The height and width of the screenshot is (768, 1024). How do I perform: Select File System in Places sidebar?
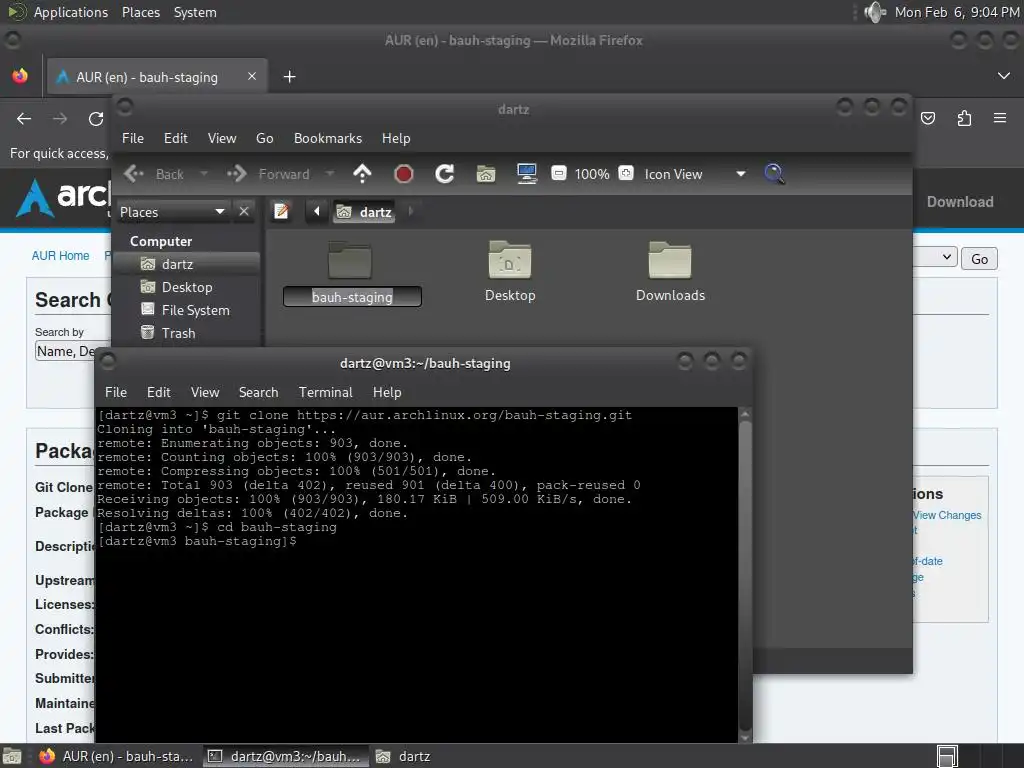[187, 310]
